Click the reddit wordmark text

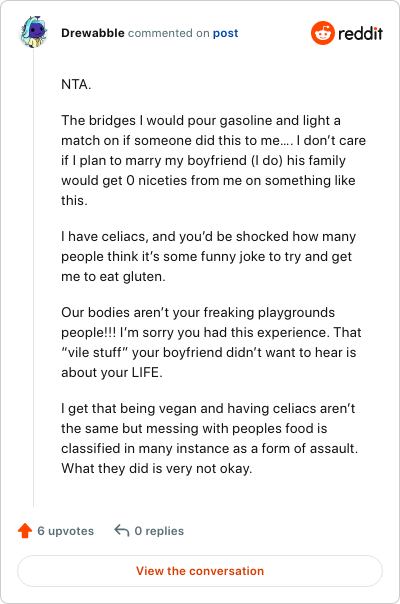pos(360,34)
